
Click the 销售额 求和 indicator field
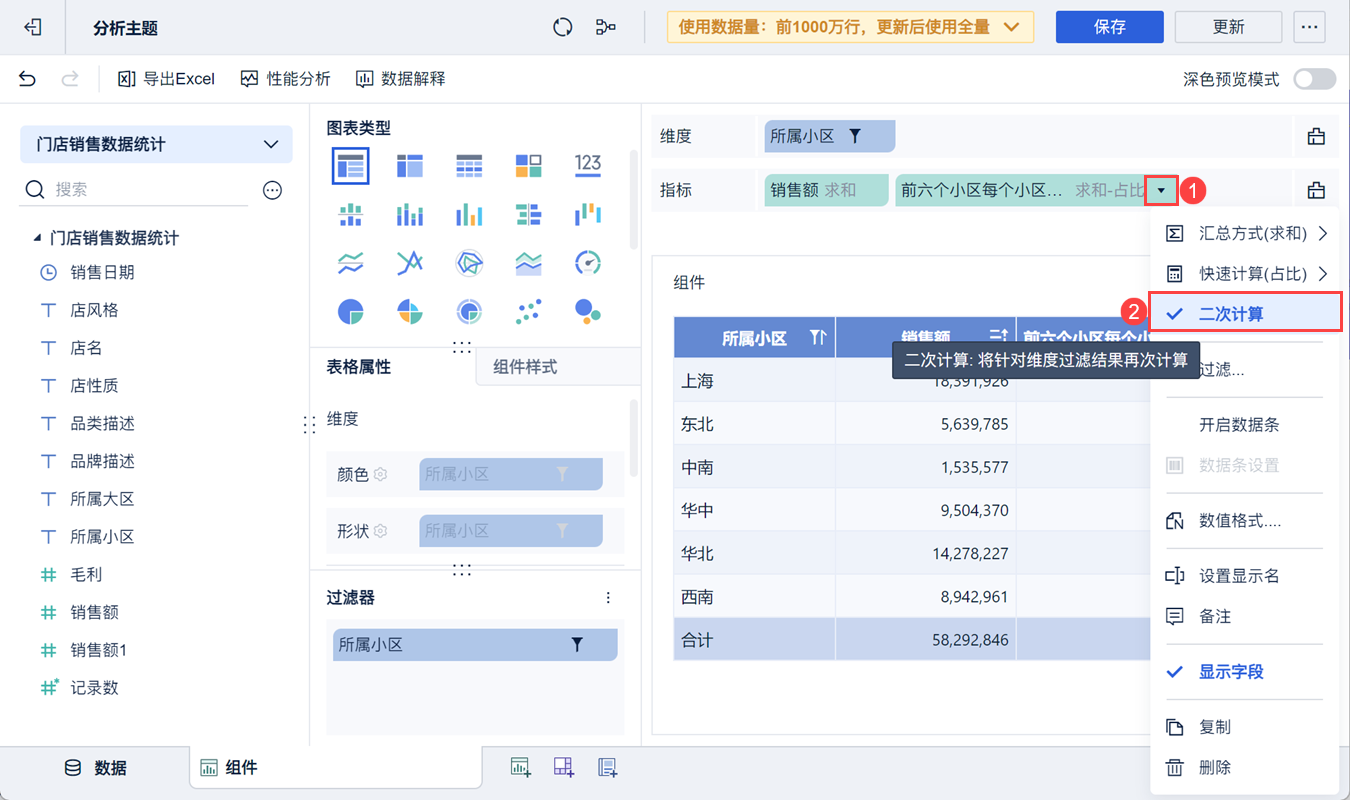coord(826,190)
